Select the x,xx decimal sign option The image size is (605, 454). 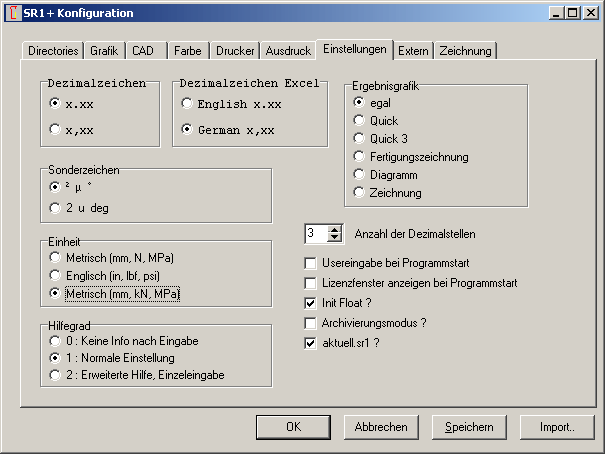click(55, 128)
